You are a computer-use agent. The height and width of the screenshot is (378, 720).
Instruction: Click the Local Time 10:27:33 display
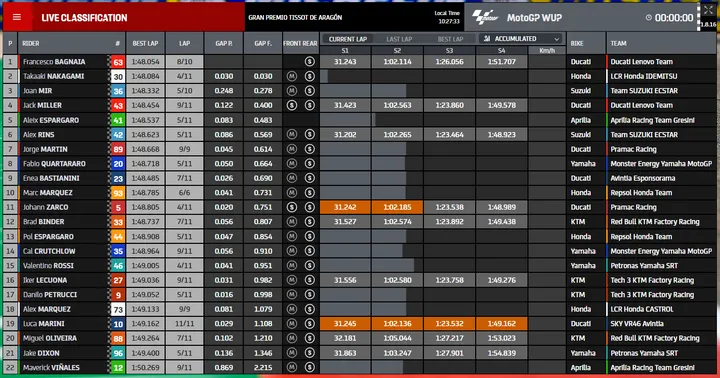[x=447, y=17]
